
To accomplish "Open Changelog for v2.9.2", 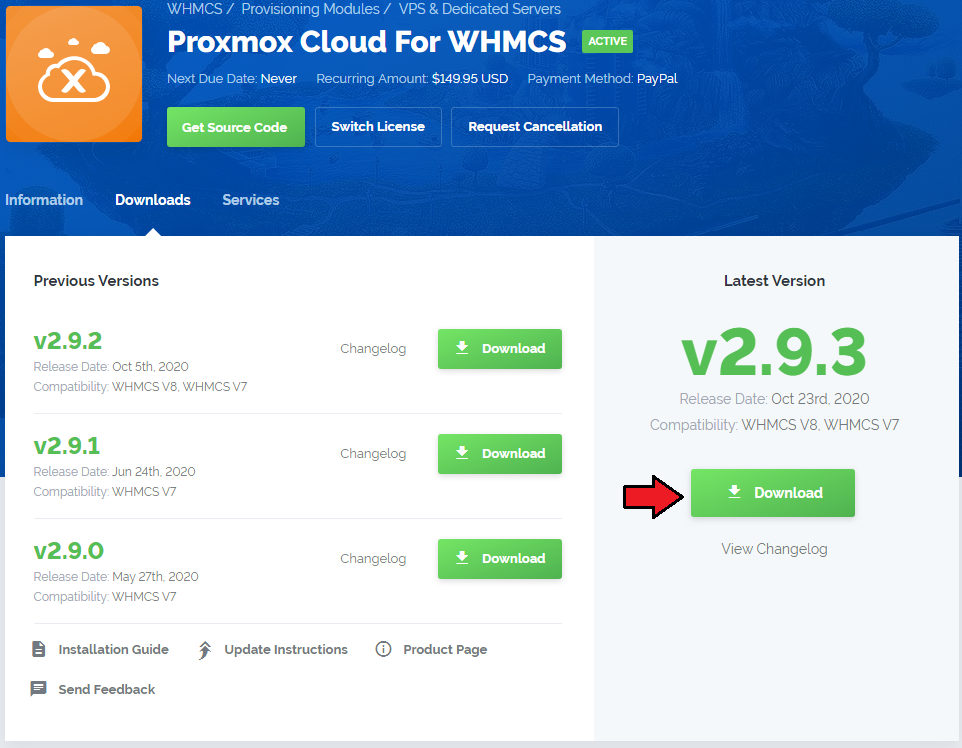I will [373, 349].
